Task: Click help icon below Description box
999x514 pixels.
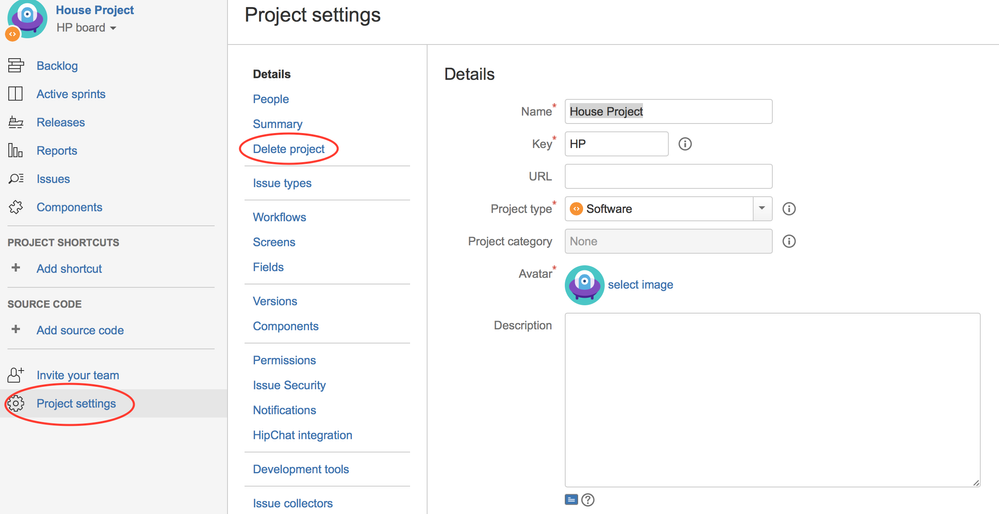Action: [588, 500]
